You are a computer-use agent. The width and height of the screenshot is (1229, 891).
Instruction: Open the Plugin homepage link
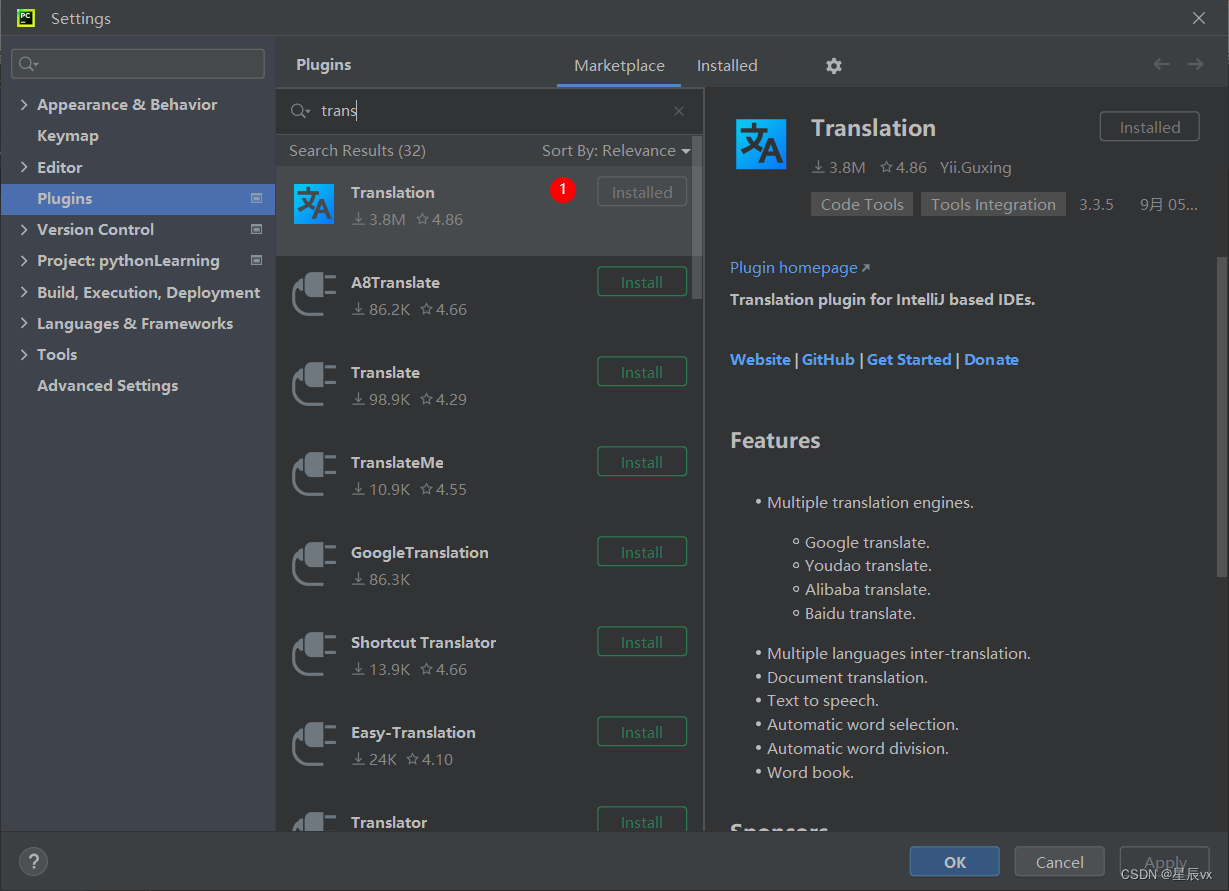[x=800, y=267]
